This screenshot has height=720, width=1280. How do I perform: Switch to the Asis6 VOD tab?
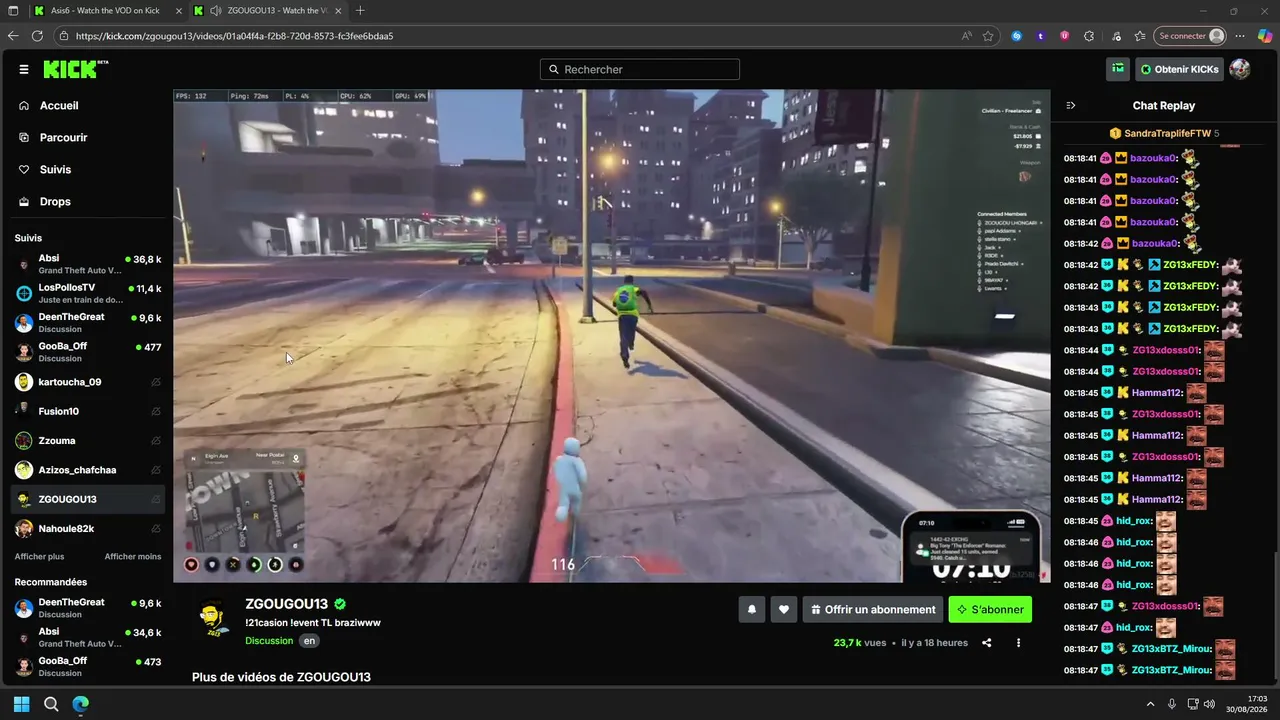click(107, 11)
